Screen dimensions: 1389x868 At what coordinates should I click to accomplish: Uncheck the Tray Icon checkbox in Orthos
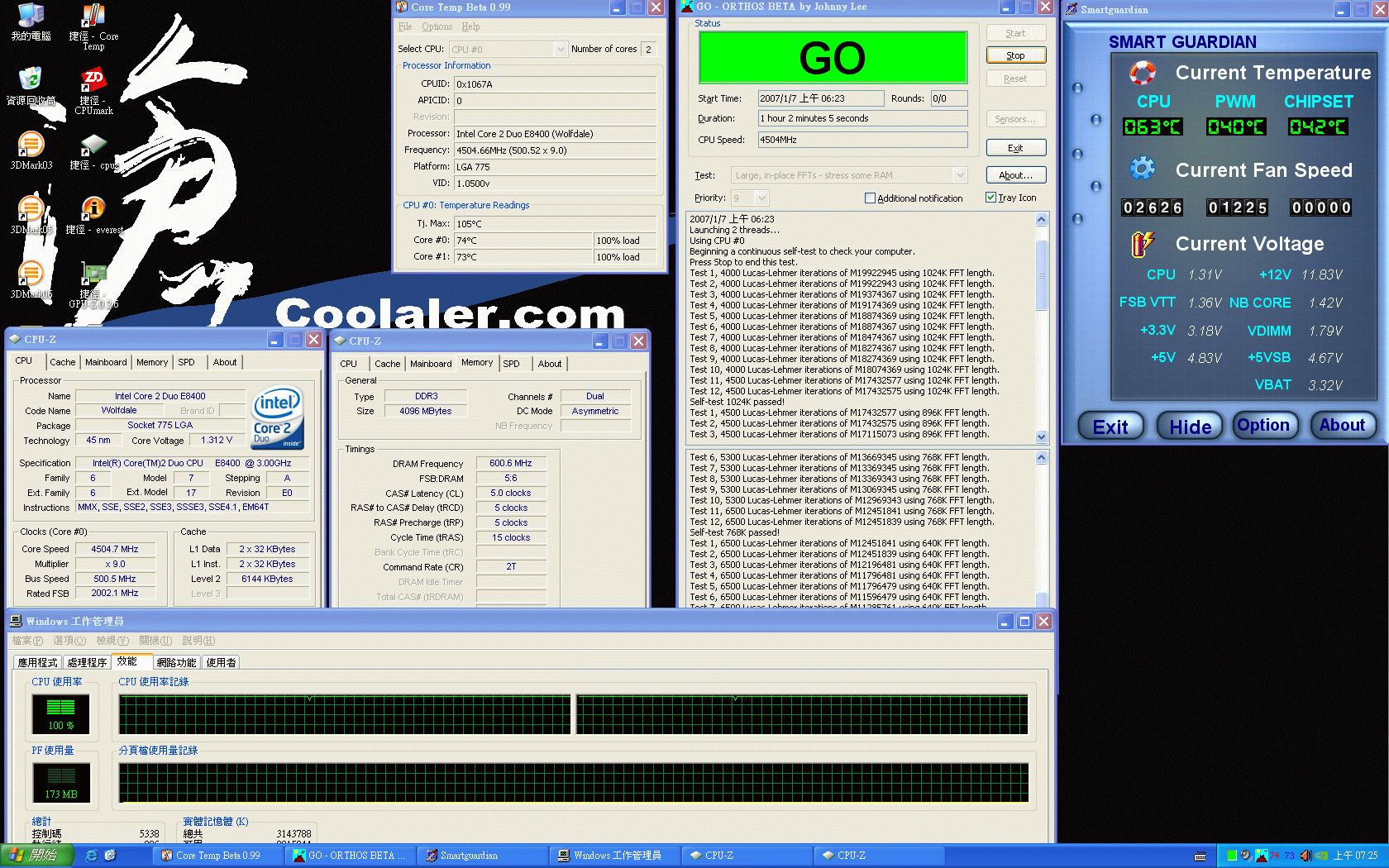pyautogui.click(x=990, y=198)
